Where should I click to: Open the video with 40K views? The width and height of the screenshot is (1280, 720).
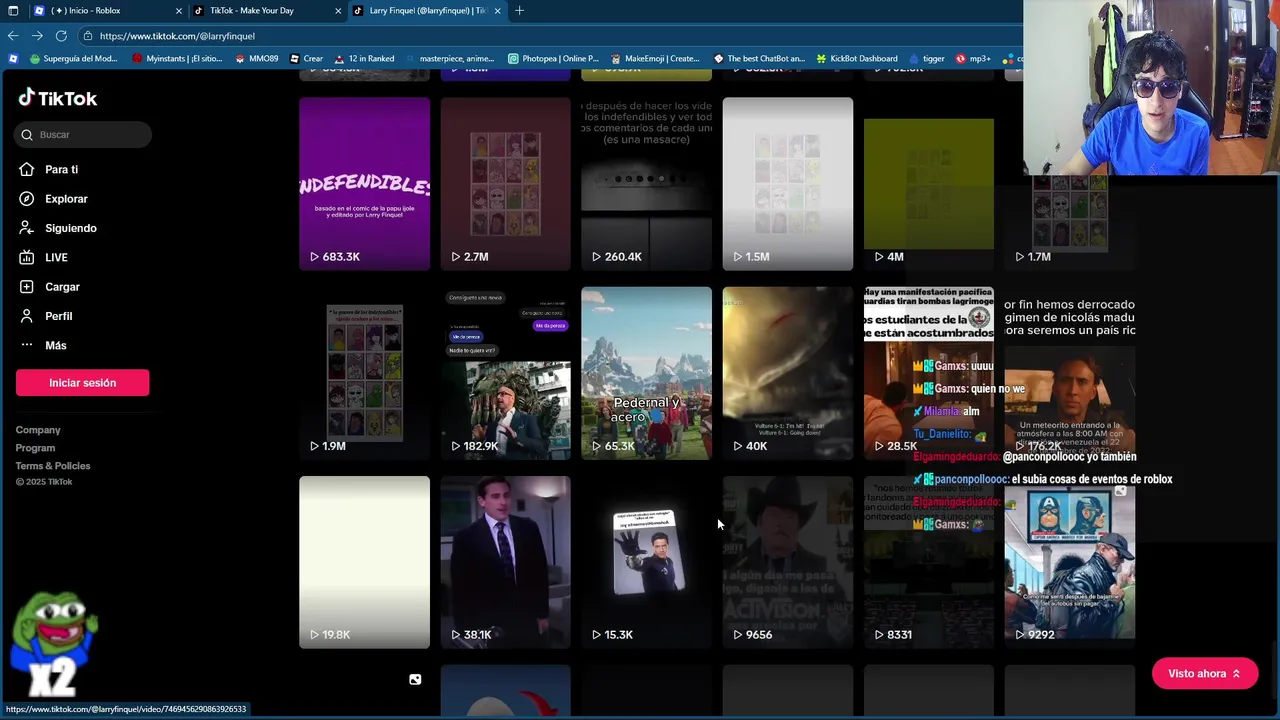click(x=788, y=373)
